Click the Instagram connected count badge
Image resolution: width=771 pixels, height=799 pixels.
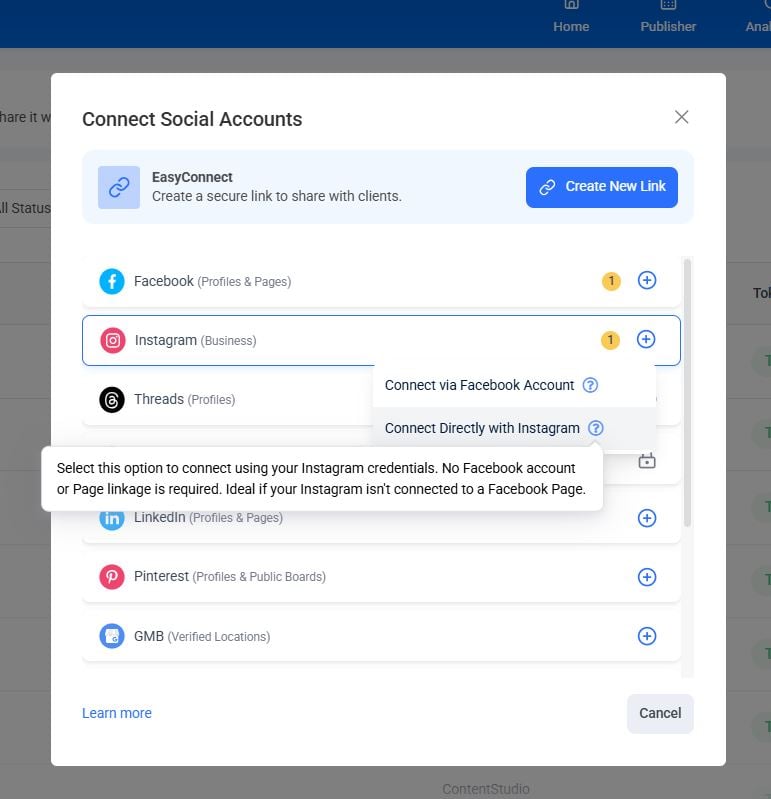tap(610, 340)
